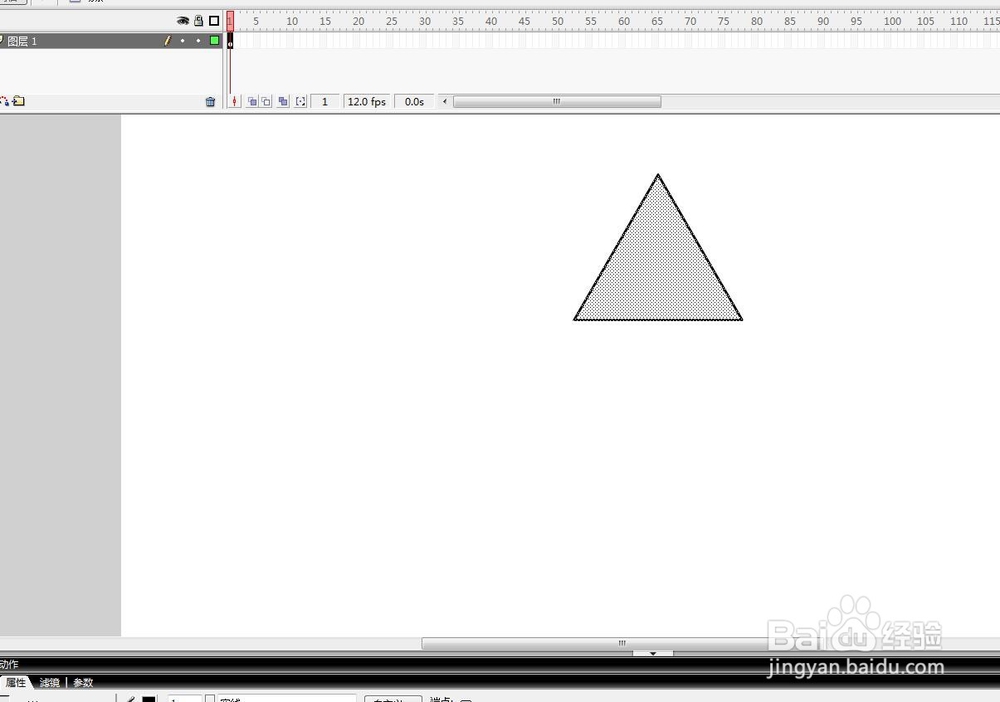
Task: Toggle visibility of all layers (eye icon)
Action: [183, 21]
